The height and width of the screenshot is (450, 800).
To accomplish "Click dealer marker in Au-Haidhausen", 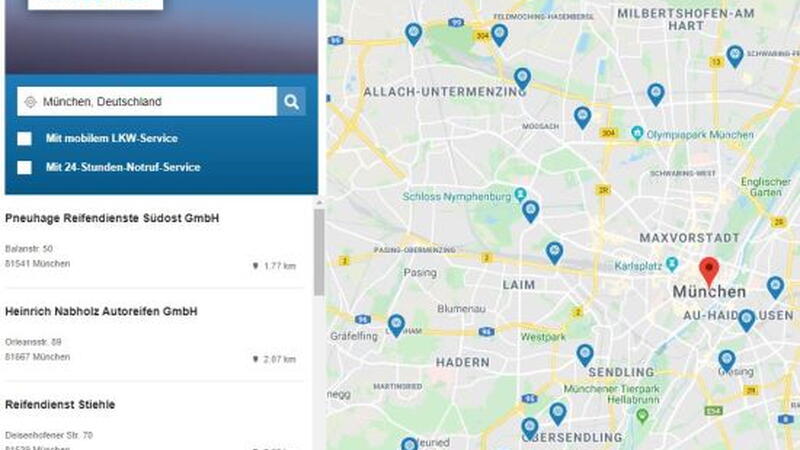I will [x=746, y=320].
